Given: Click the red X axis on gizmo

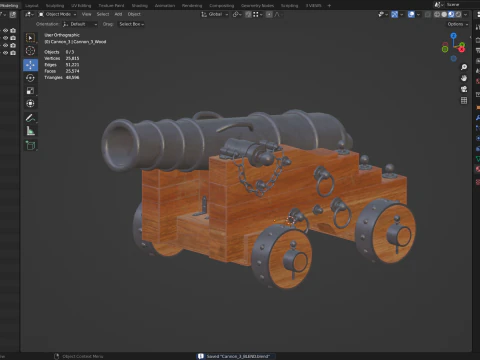Looking at the screenshot, I should tap(461, 49).
